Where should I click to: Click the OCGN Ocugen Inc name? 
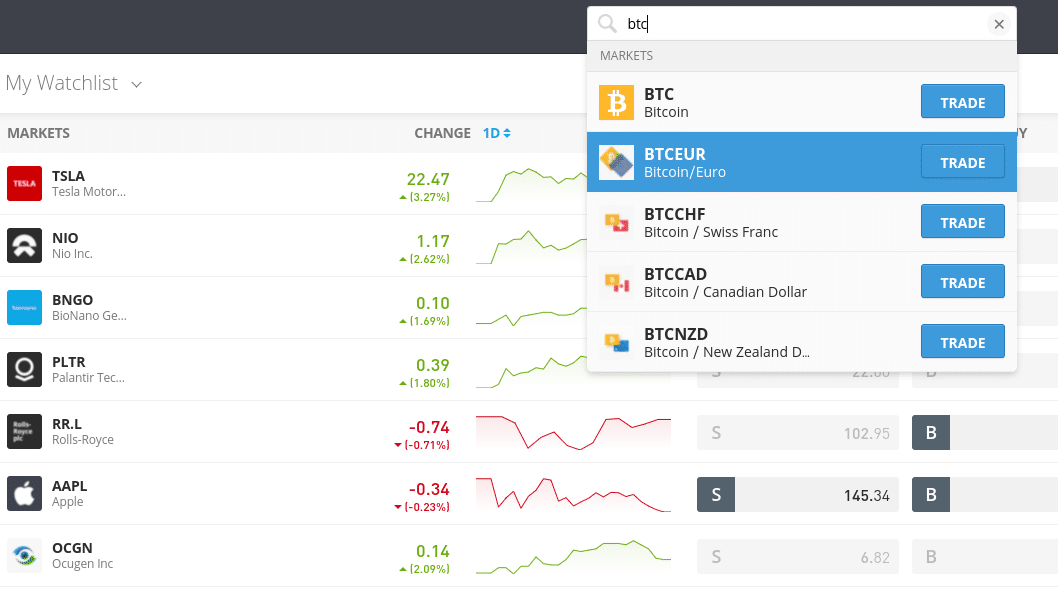point(82,556)
